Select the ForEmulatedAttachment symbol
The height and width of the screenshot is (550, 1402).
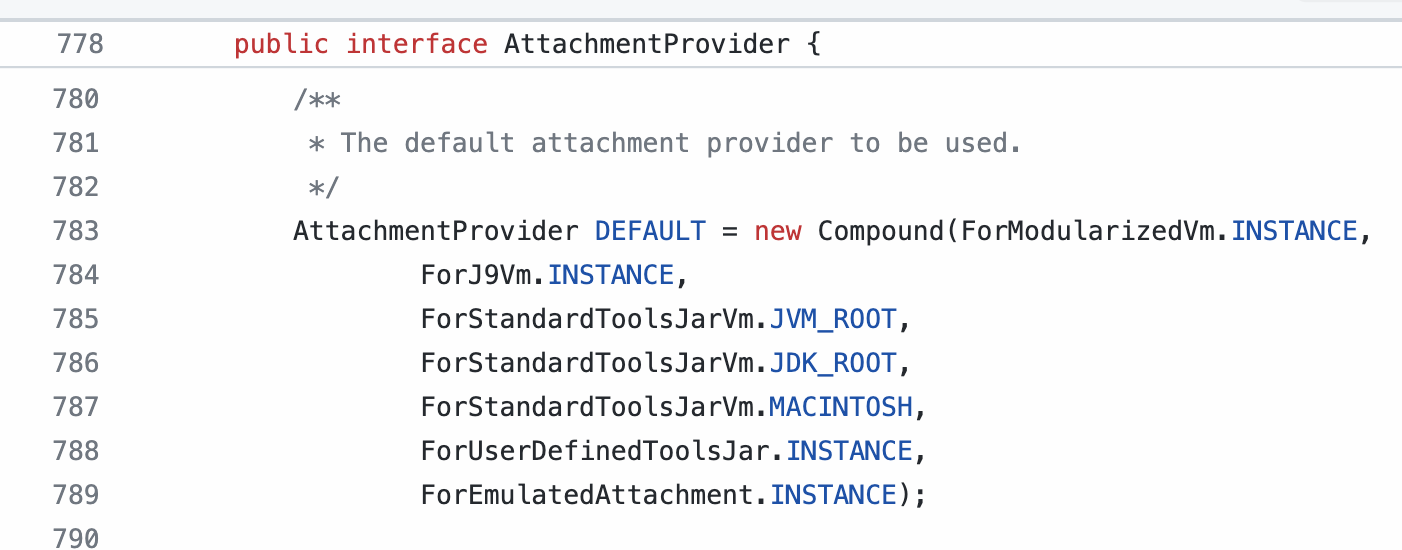tap(588, 495)
